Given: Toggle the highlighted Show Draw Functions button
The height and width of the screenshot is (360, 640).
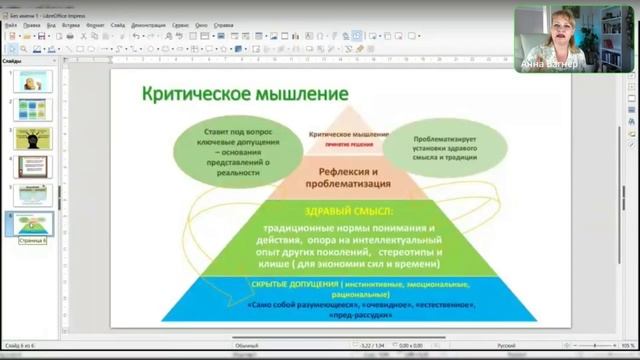Looking at the screenshot, I should coord(357,36).
